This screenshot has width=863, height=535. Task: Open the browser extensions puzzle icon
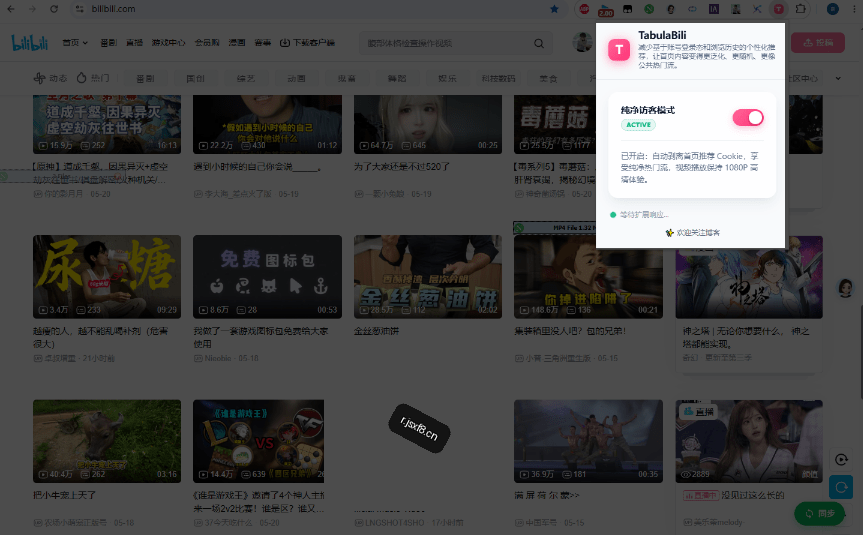[x=800, y=9]
